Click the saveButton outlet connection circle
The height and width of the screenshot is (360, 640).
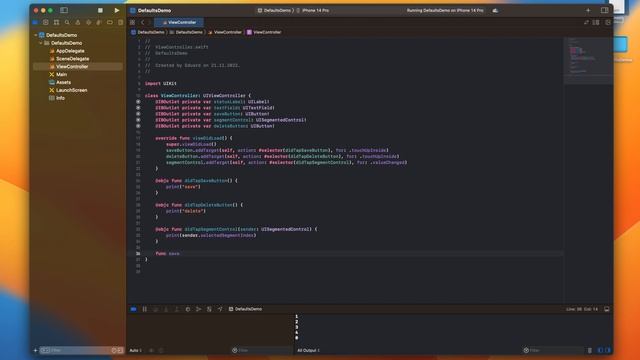138,114
